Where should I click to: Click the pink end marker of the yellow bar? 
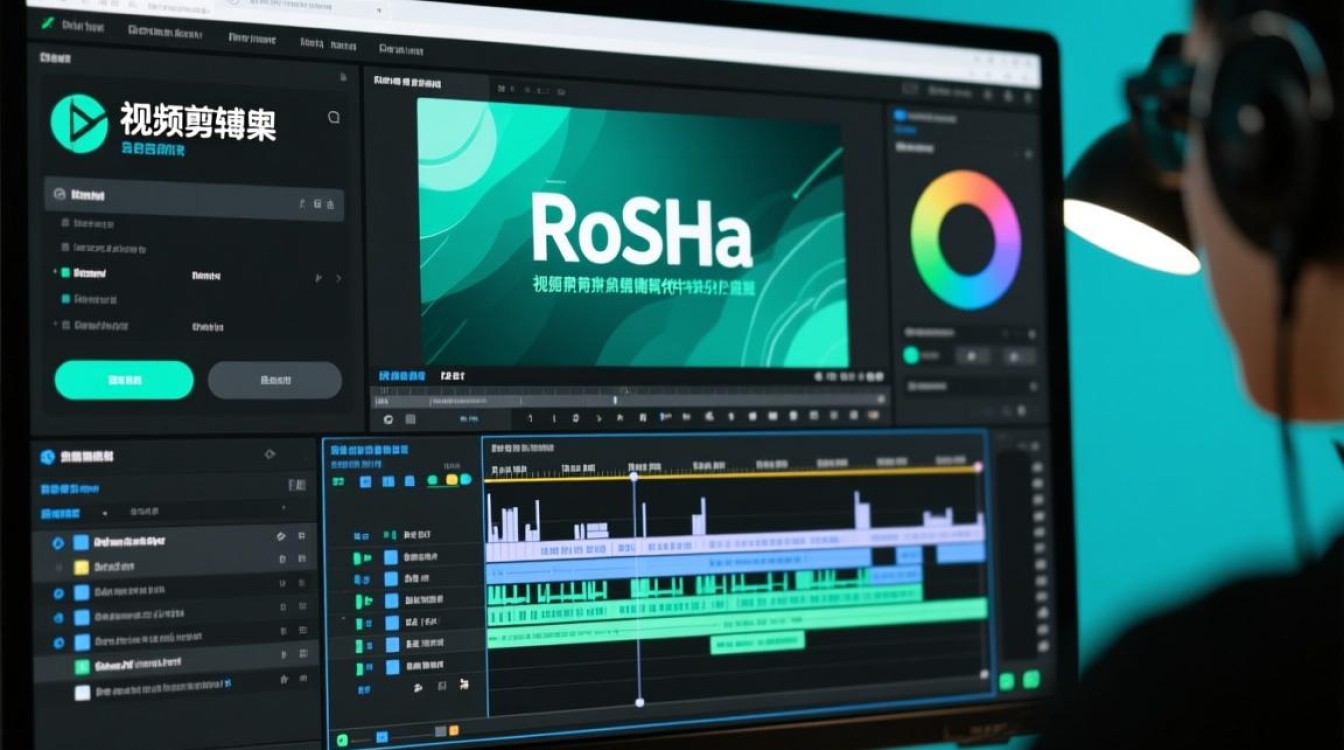[977, 467]
